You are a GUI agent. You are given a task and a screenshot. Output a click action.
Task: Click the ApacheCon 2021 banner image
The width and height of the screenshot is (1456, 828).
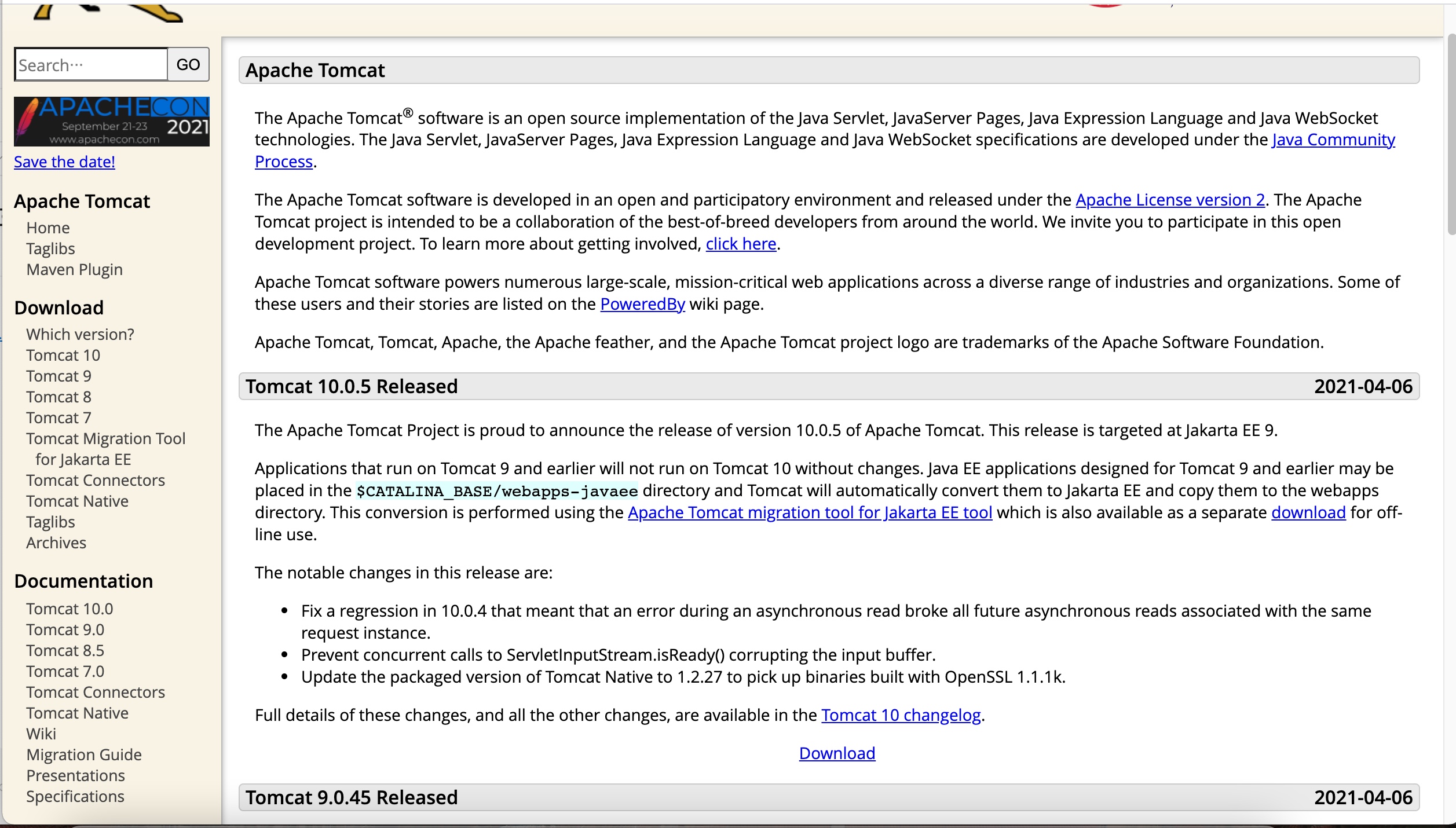coord(111,122)
